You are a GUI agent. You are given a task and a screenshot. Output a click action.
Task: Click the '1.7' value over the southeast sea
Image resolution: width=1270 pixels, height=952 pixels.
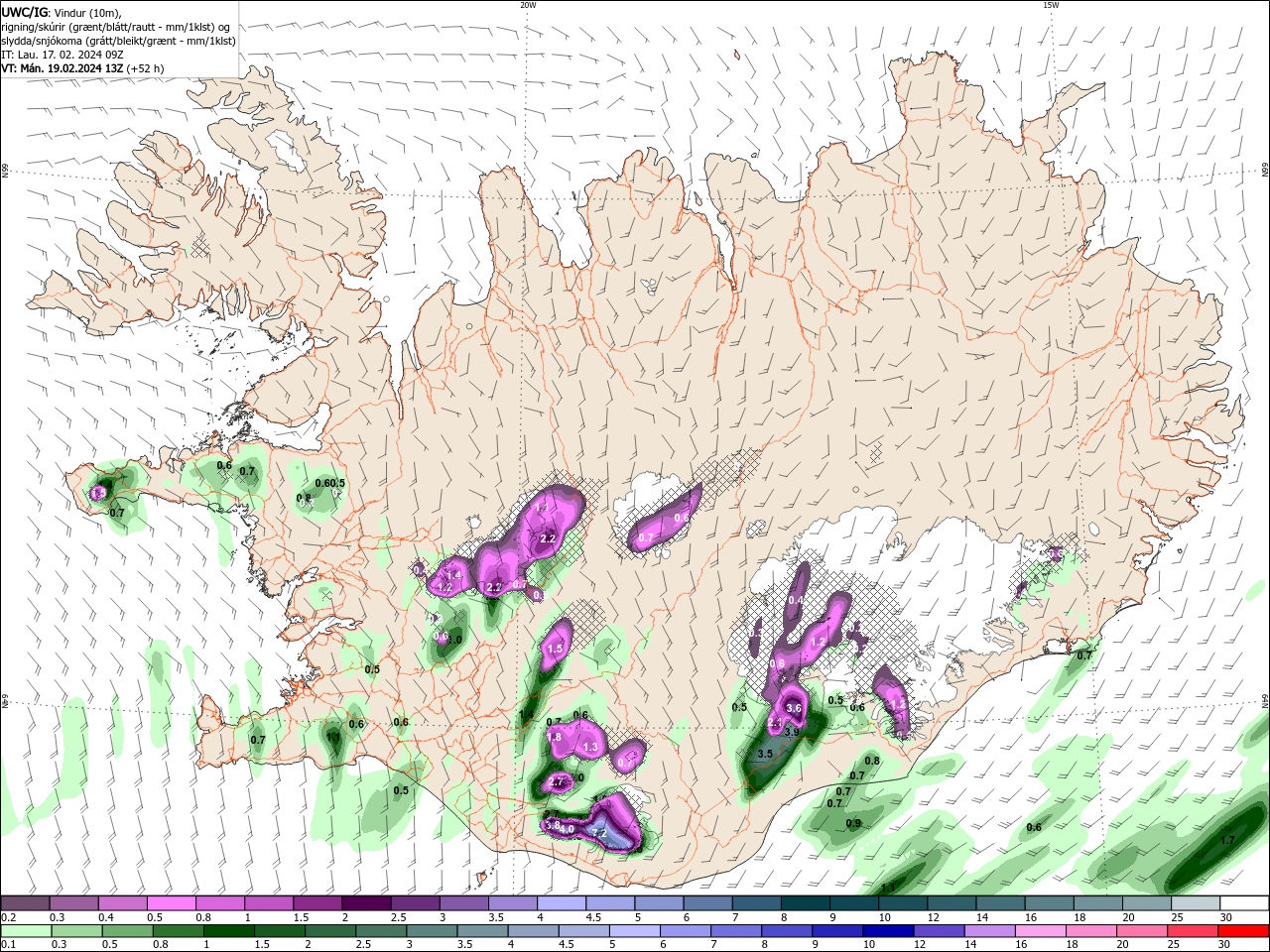coord(1227,840)
